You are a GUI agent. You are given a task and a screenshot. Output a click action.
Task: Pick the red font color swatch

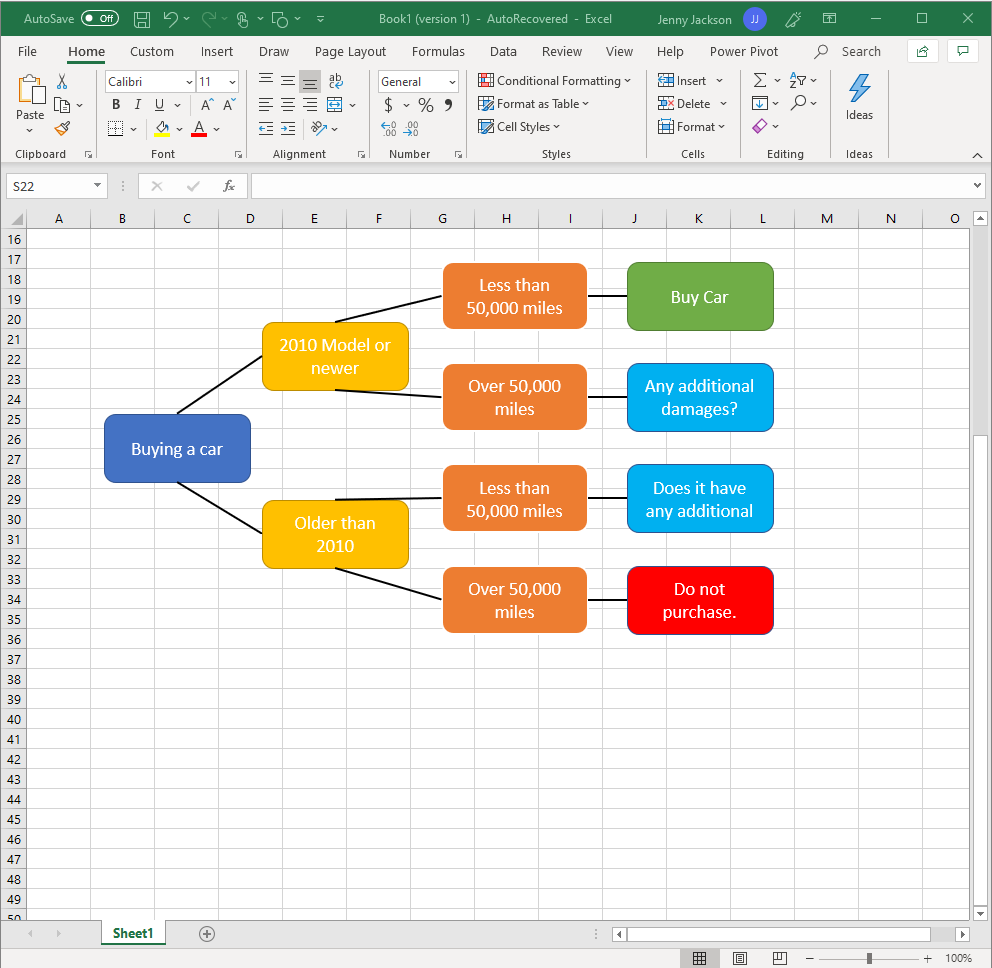(198, 128)
